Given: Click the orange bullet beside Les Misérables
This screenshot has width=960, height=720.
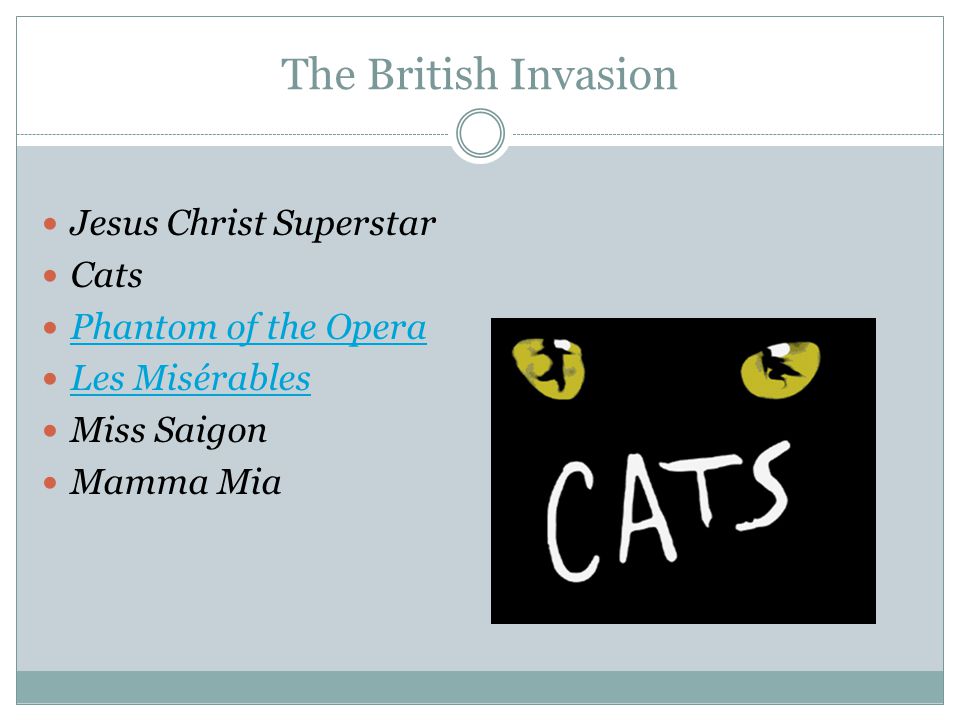Looking at the screenshot, I should (x=50, y=380).
